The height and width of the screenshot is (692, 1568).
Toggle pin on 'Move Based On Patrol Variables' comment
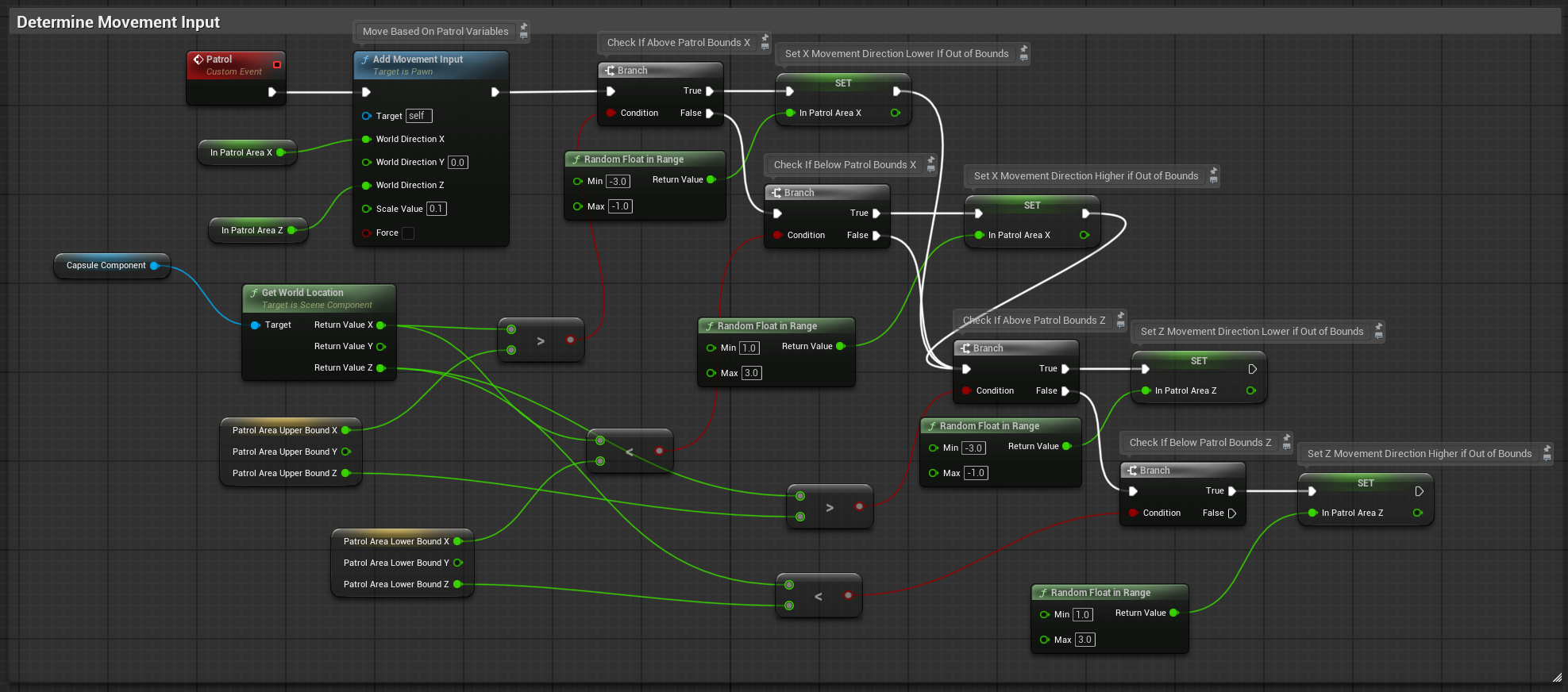(x=523, y=27)
